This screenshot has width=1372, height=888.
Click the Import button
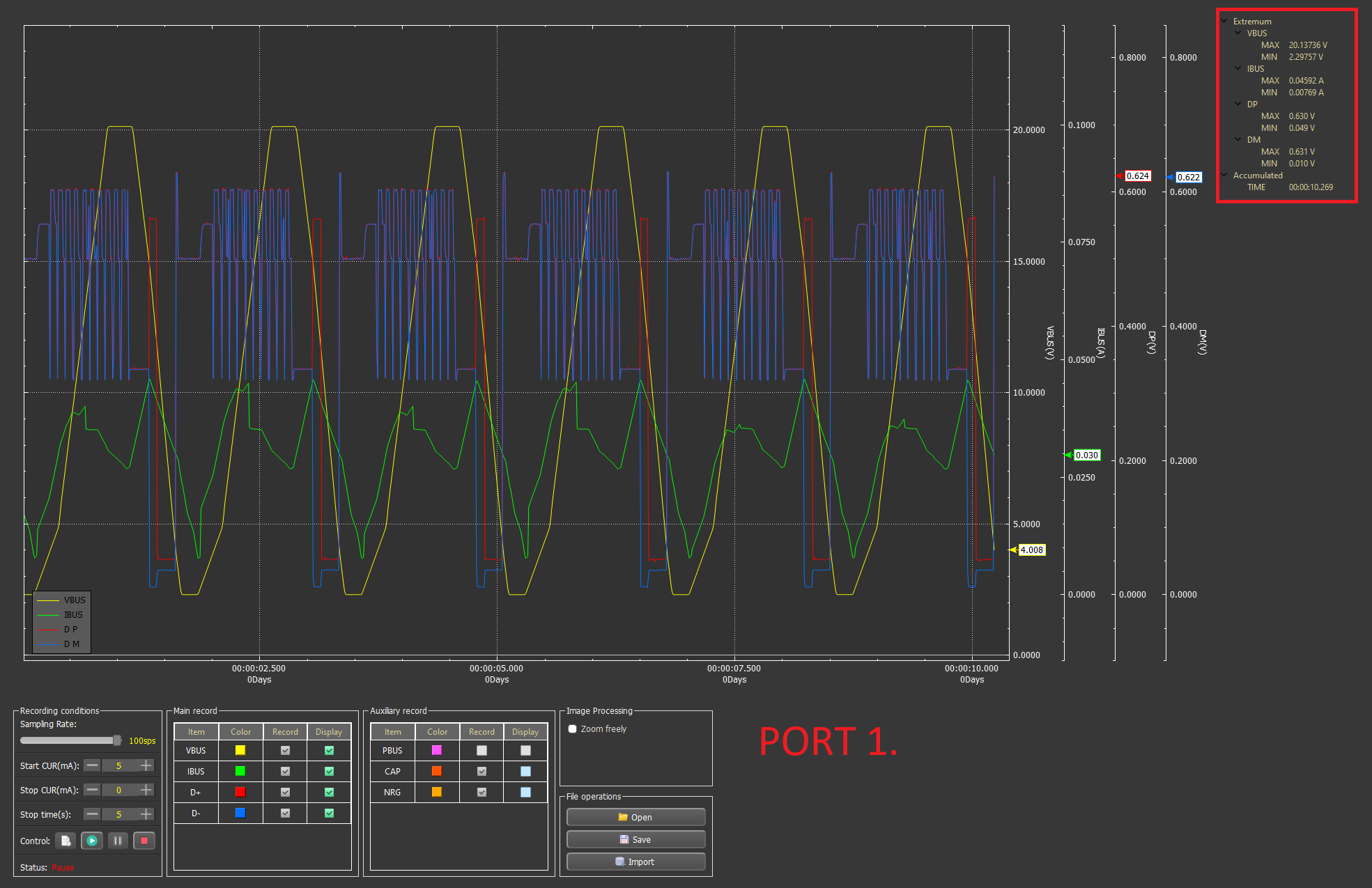[x=635, y=862]
